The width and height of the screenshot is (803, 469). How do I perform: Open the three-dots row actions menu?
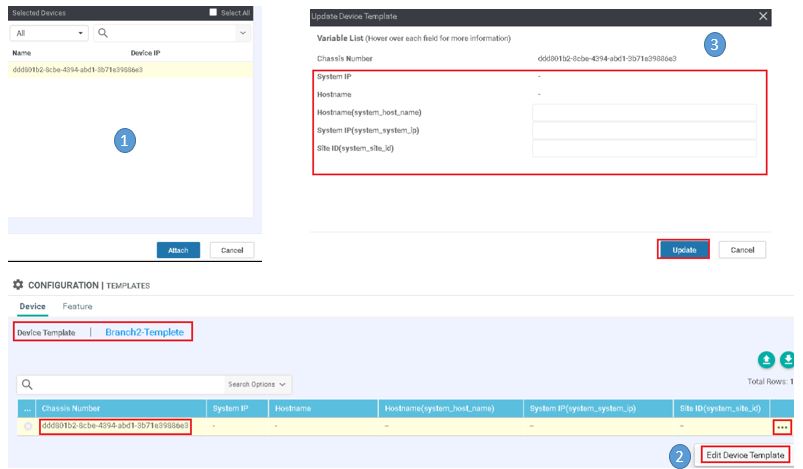pyautogui.click(x=781, y=427)
